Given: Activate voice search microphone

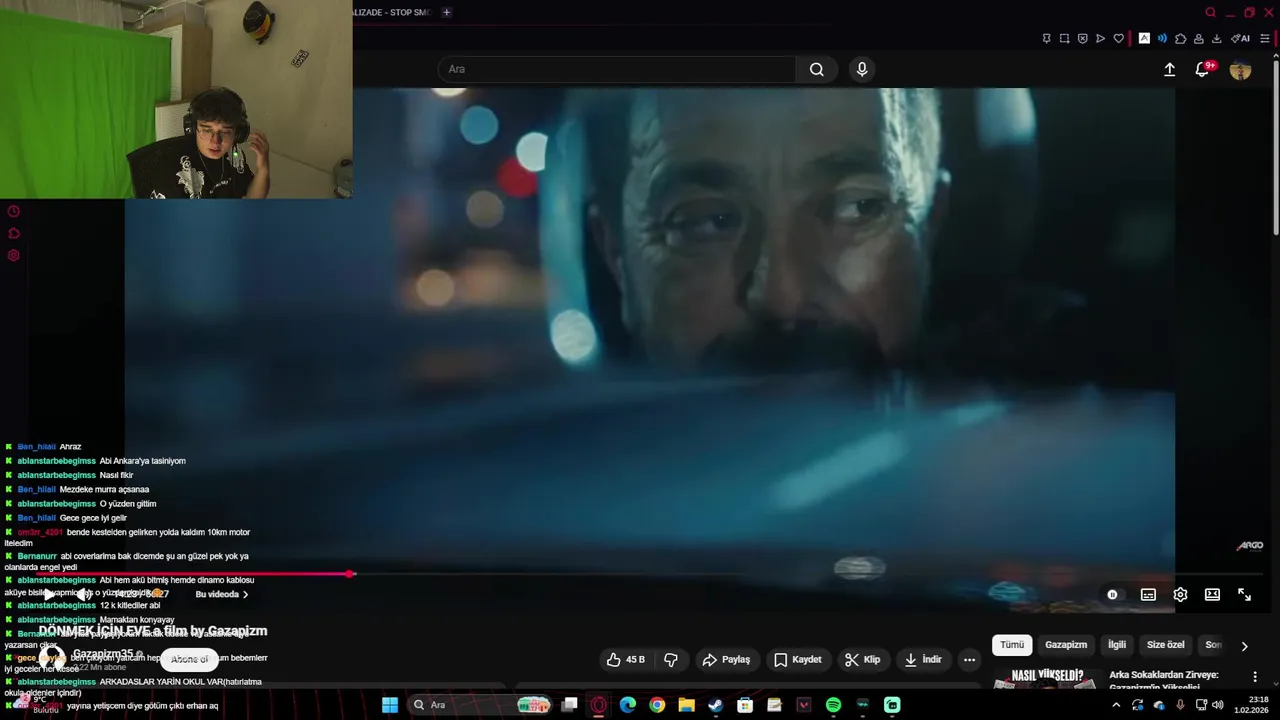Looking at the screenshot, I should click(x=862, y=69).
